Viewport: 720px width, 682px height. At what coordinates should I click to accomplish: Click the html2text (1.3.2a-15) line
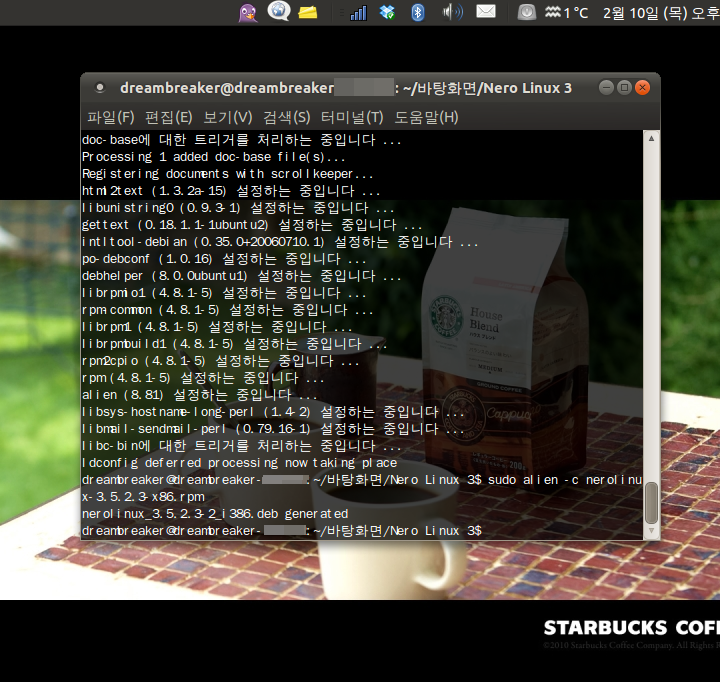(231, 191)
